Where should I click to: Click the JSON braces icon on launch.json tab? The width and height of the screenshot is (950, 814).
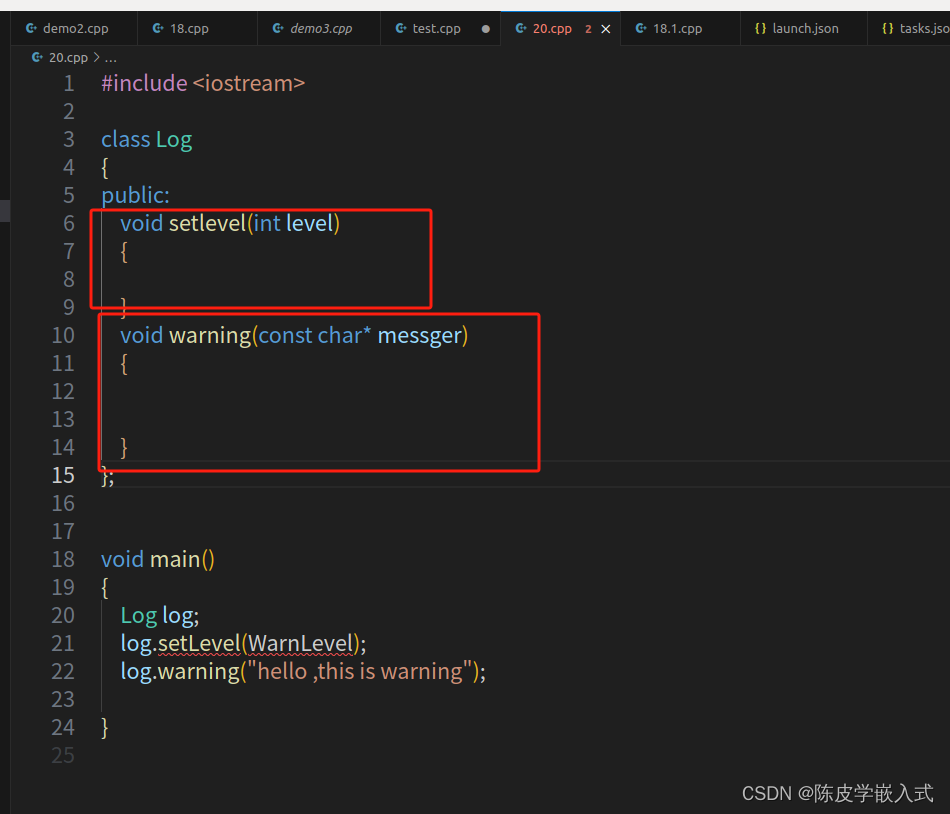(760, 28)
